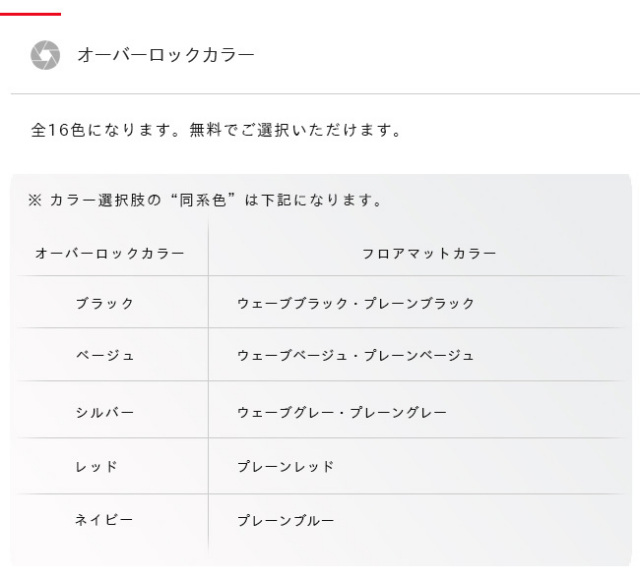Viewport: 640px width, 577px height.
Task: Select the ベージュ overlock color cell
Action: (x=104, y=355)
